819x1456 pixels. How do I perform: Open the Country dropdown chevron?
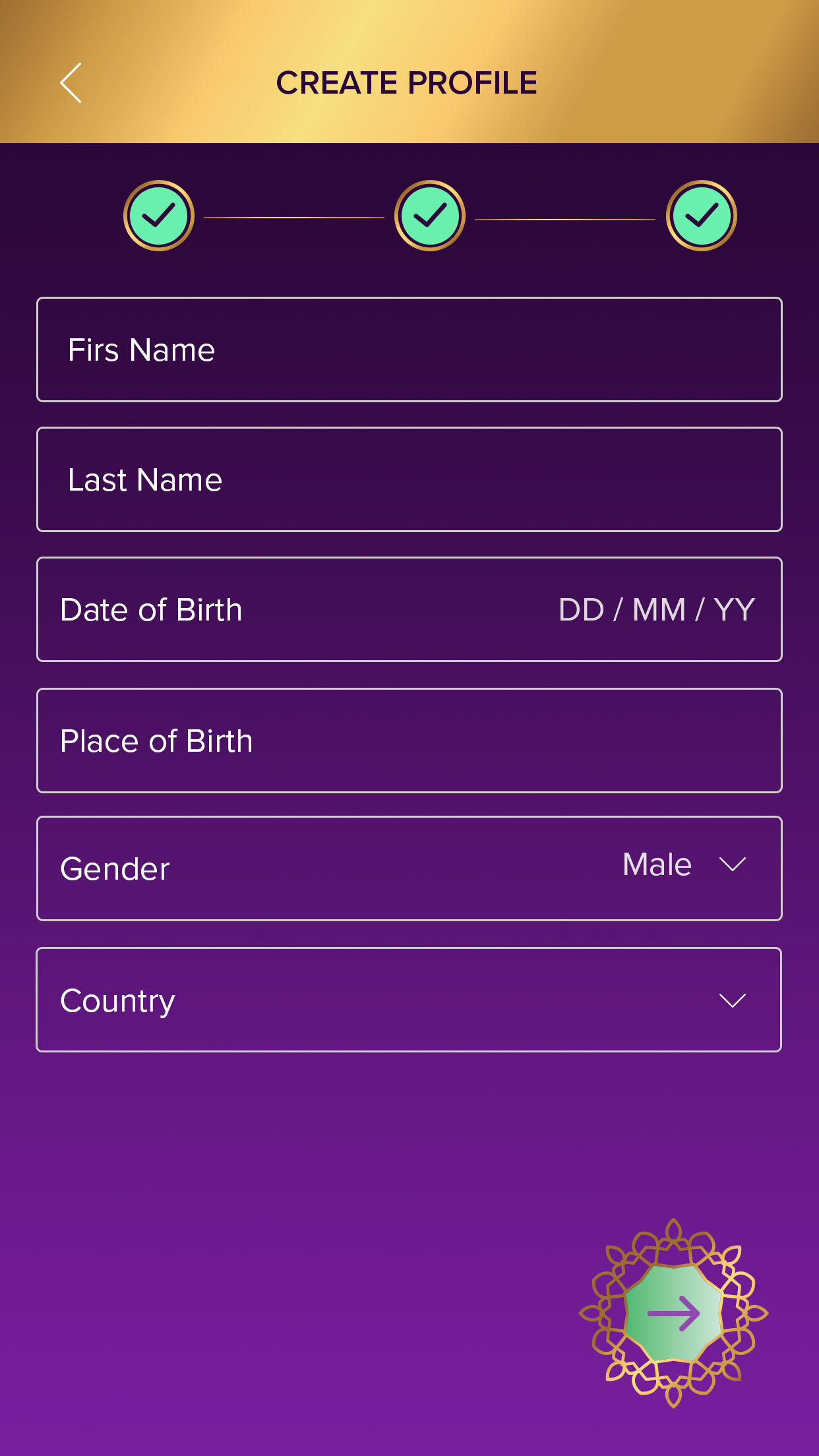pos(732,1000)
